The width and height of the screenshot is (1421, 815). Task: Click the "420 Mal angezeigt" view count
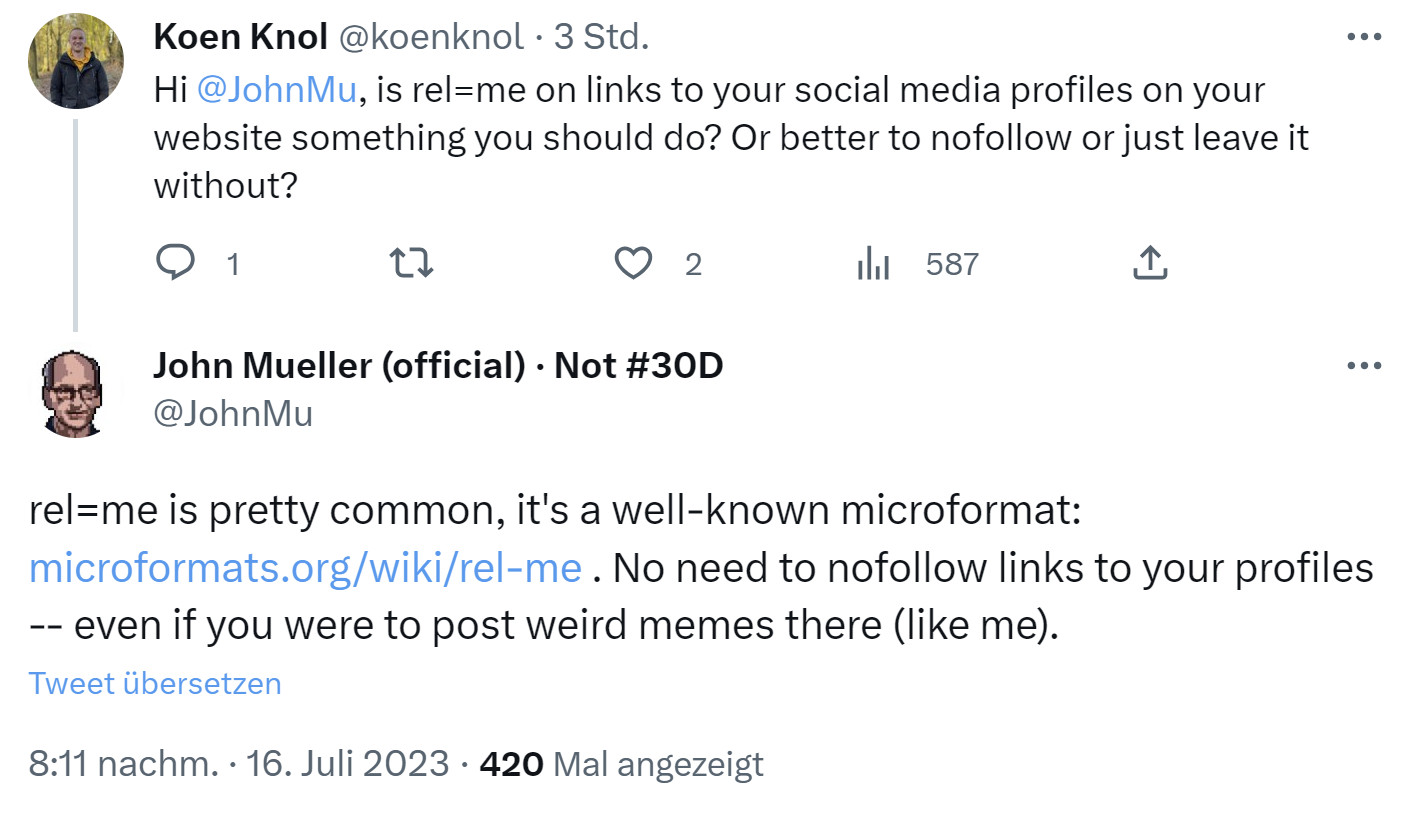[621, 764]
